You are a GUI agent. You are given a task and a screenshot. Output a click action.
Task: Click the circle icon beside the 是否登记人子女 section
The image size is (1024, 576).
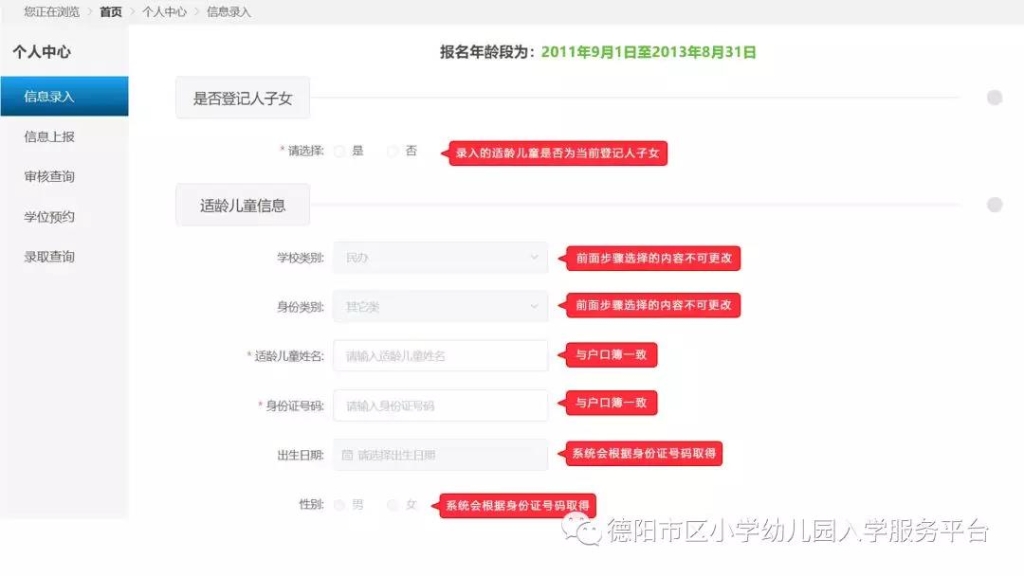tap(994, 98)
